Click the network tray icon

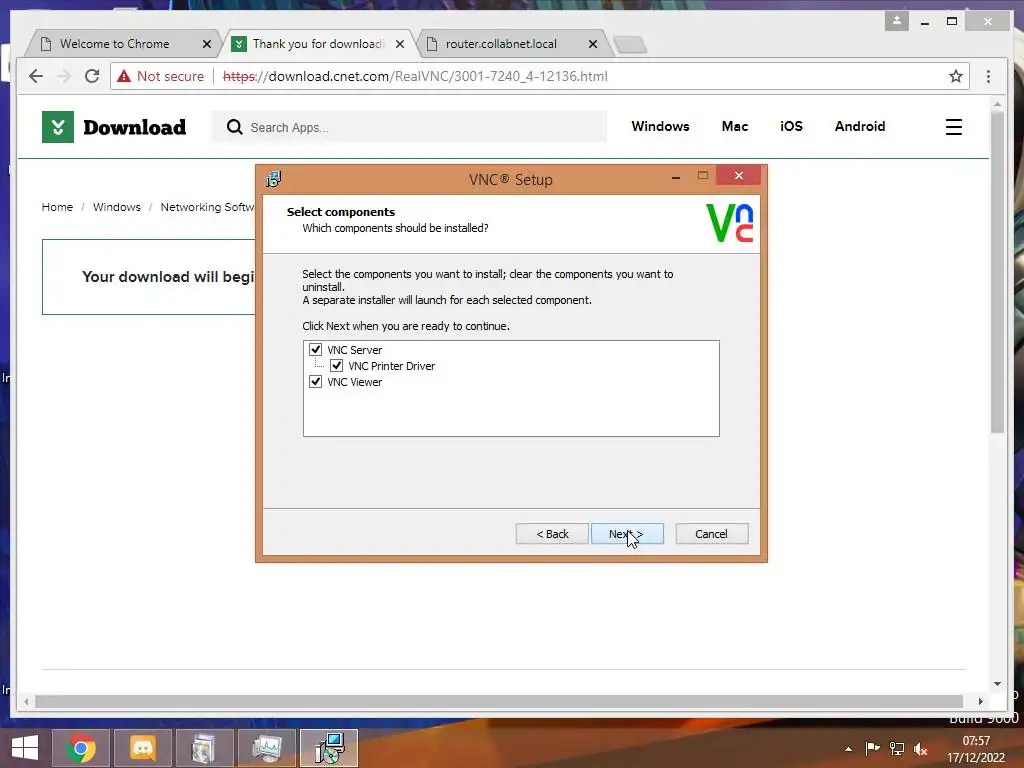[897, 749]
